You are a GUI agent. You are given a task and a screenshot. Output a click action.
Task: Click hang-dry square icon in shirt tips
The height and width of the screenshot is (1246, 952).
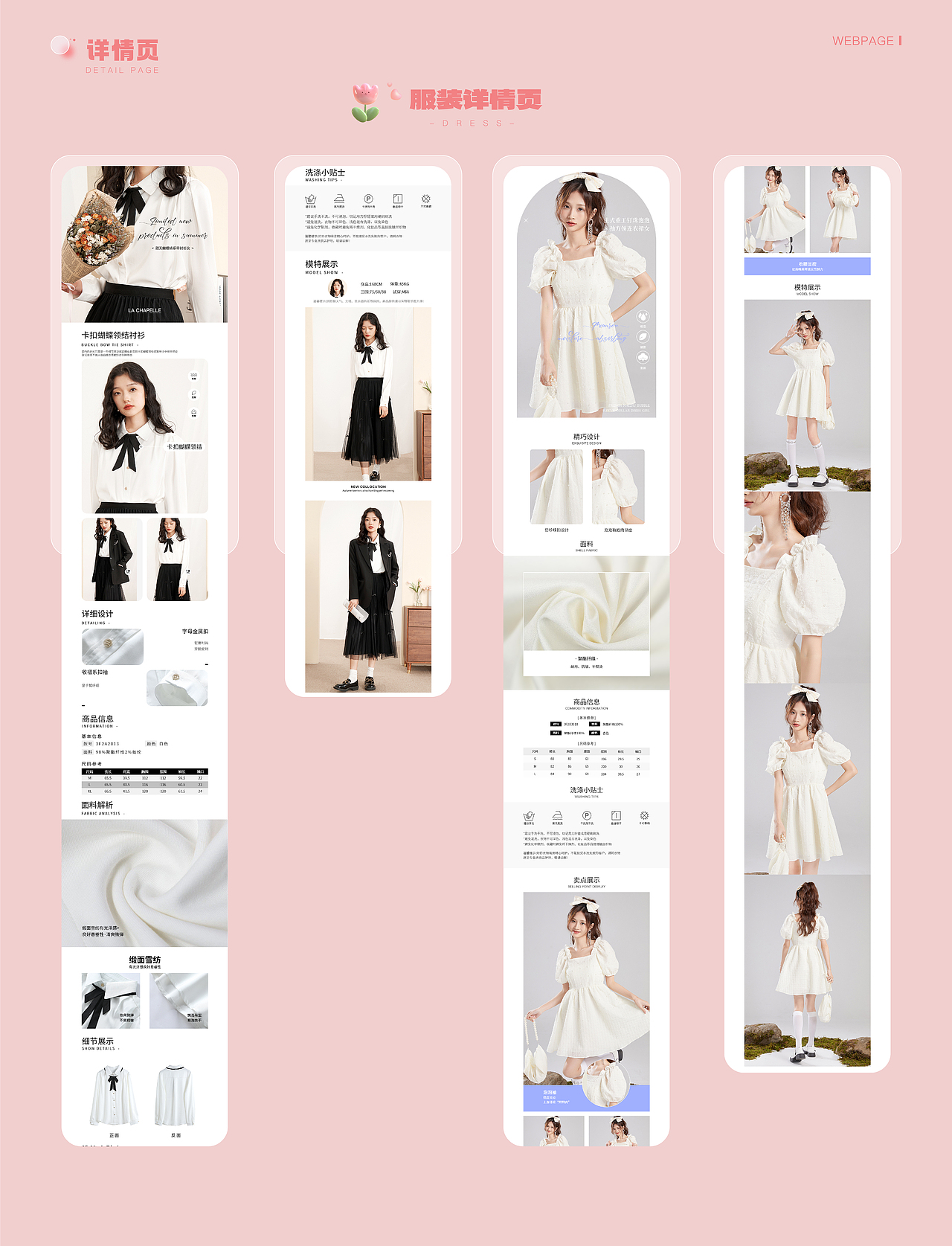coord(397,199)
